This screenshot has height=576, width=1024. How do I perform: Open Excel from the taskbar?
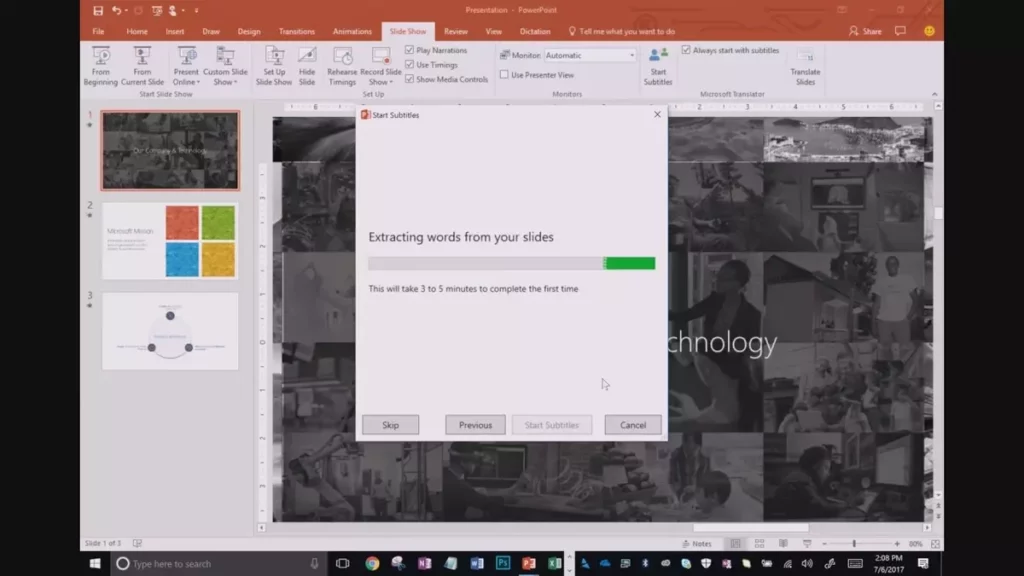[554, 563]
